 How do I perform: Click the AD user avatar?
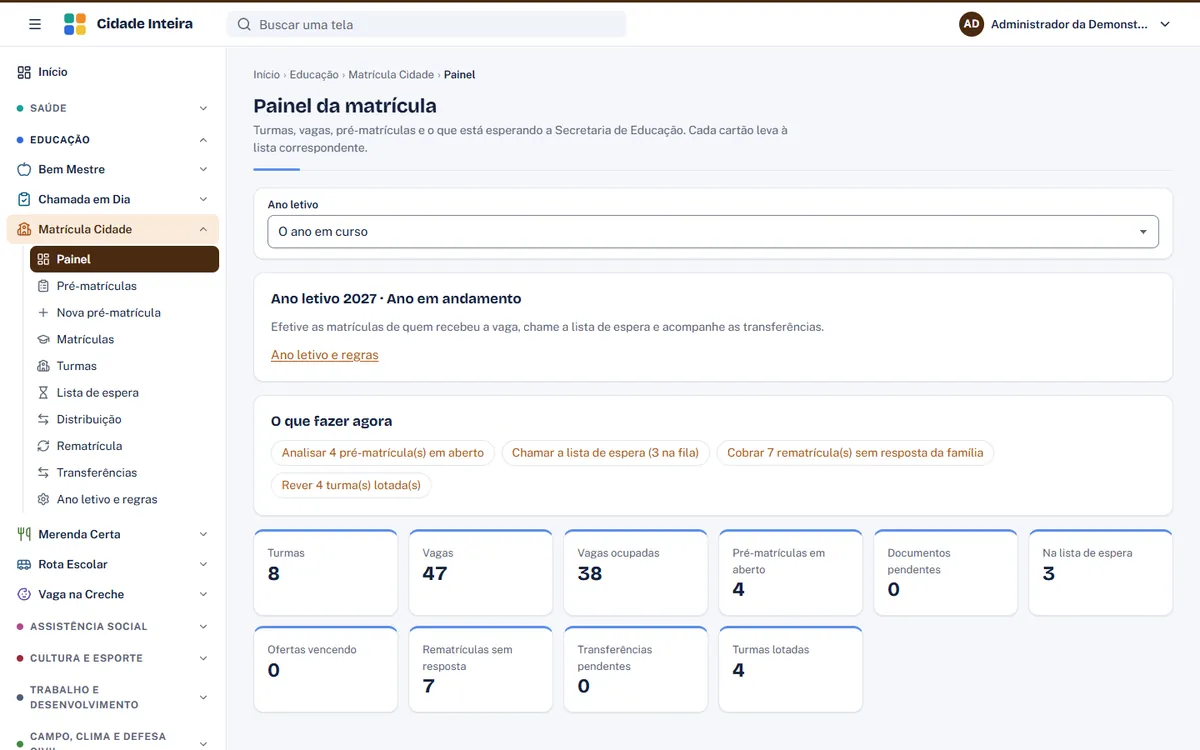(x=971, y=24)
